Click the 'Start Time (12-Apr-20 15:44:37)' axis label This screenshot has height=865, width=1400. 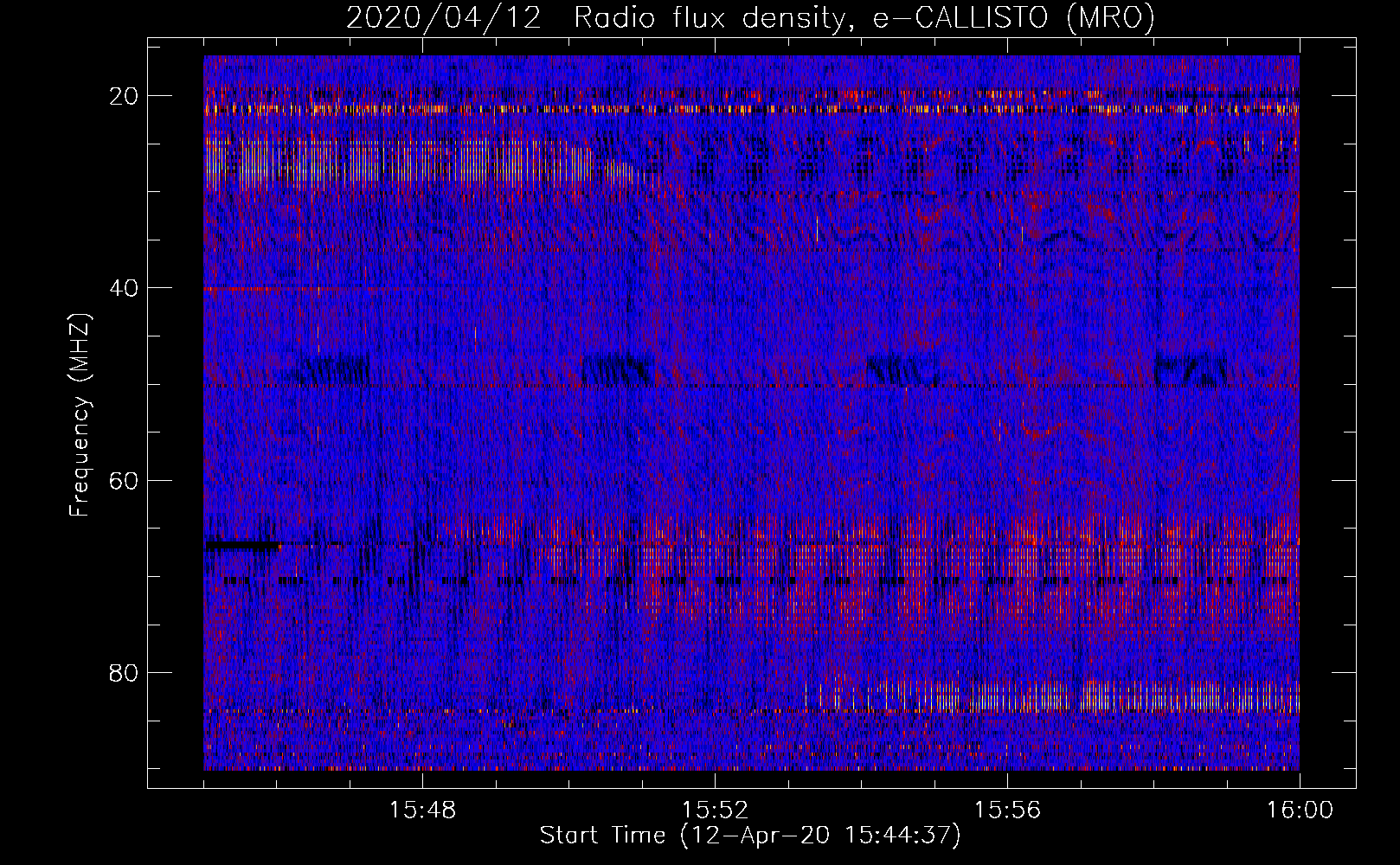coord(750,836)
